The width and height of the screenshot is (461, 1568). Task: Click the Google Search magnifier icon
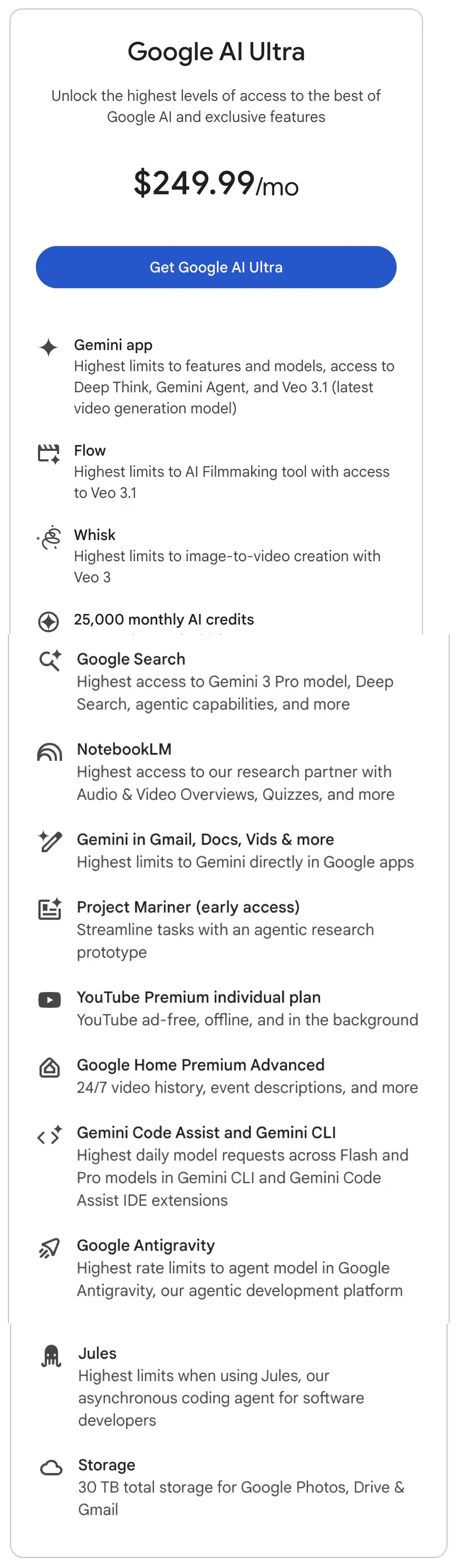50,660
